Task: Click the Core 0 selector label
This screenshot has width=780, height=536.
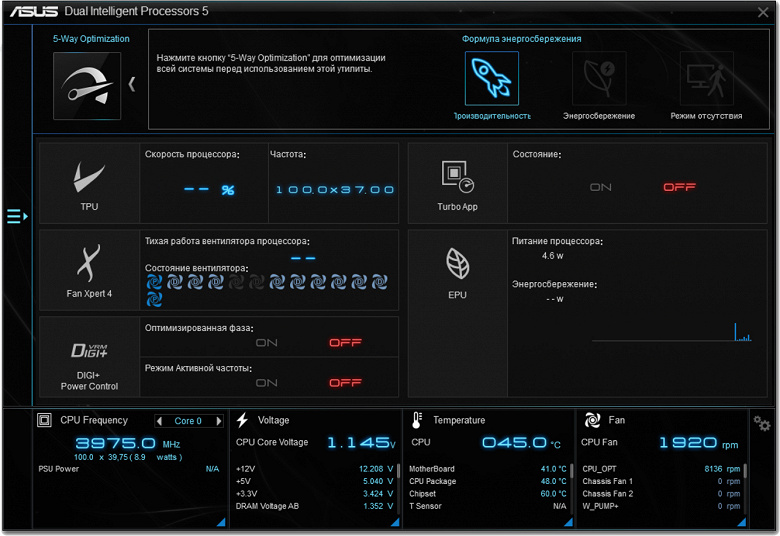Action: click(x=188, y=421)
